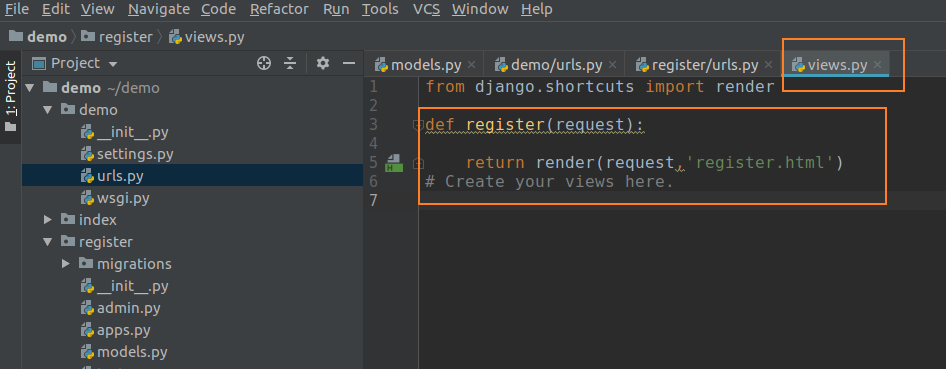
Task: Collapse the register folder
Action: click(x=48, y=242)
